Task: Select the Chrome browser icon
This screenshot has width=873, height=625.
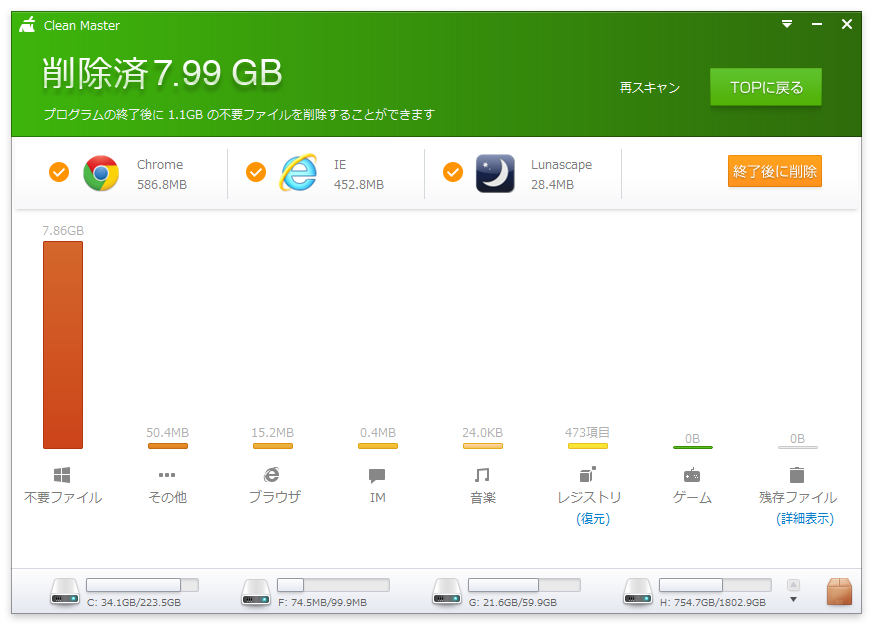Action: tap(103, 171)
